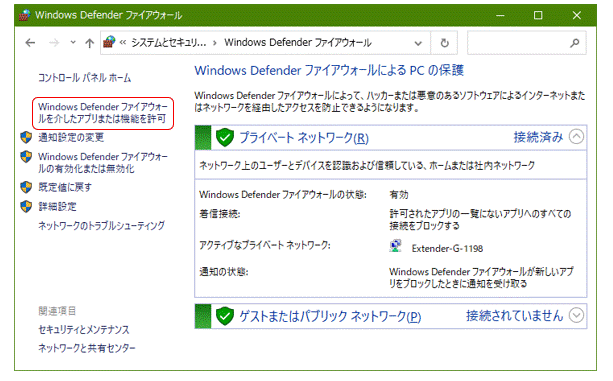613x381 pixels.
Task: Click Windows Defender ファイアウォール breadcrumb in address bar
Action: 298,42
